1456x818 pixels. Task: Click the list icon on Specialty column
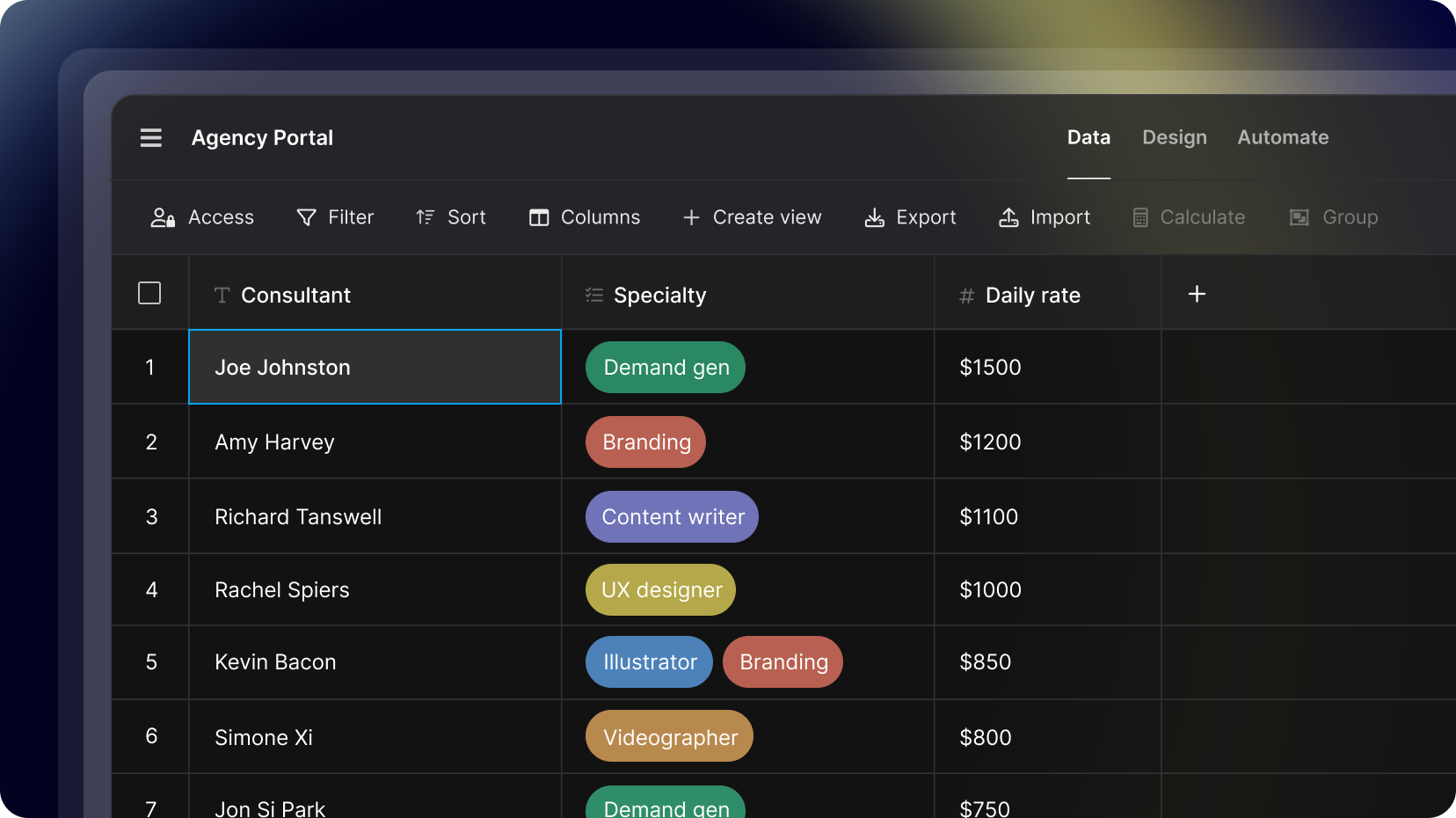pyautogui.click(x=593, y=296)
